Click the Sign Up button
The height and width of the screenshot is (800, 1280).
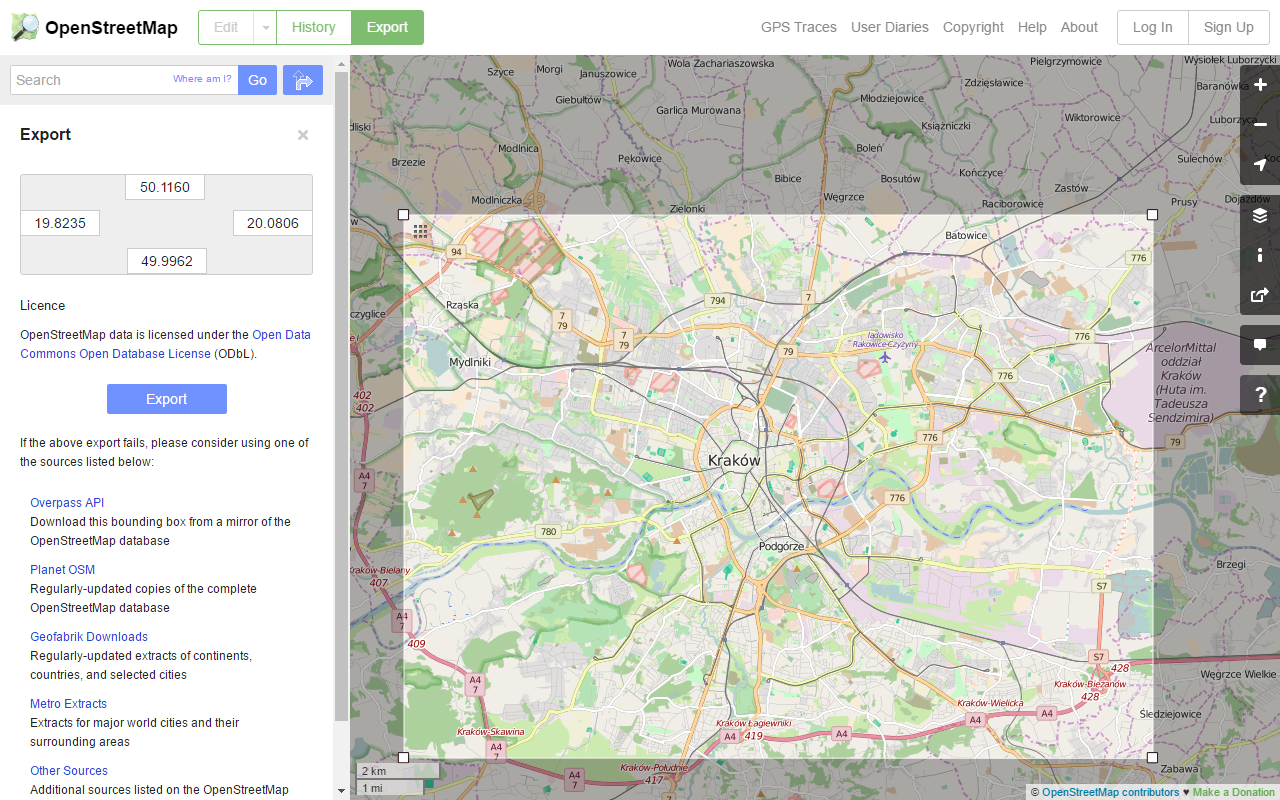(1228, 28)
